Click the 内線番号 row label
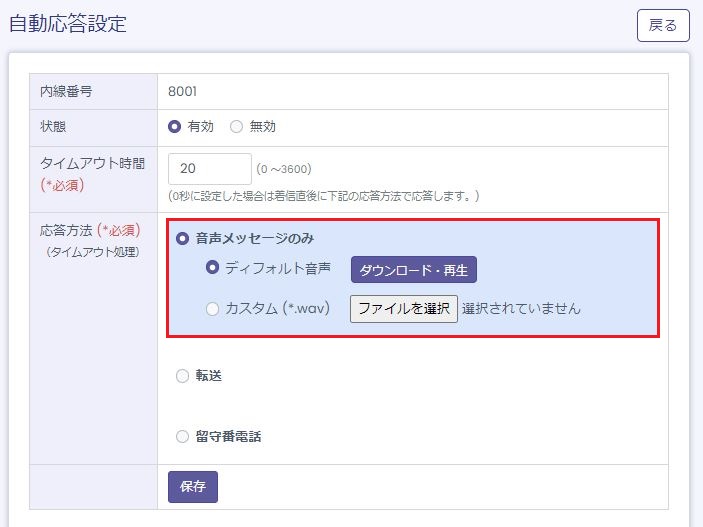Viewport: 703px width, 527px height. 65,91
